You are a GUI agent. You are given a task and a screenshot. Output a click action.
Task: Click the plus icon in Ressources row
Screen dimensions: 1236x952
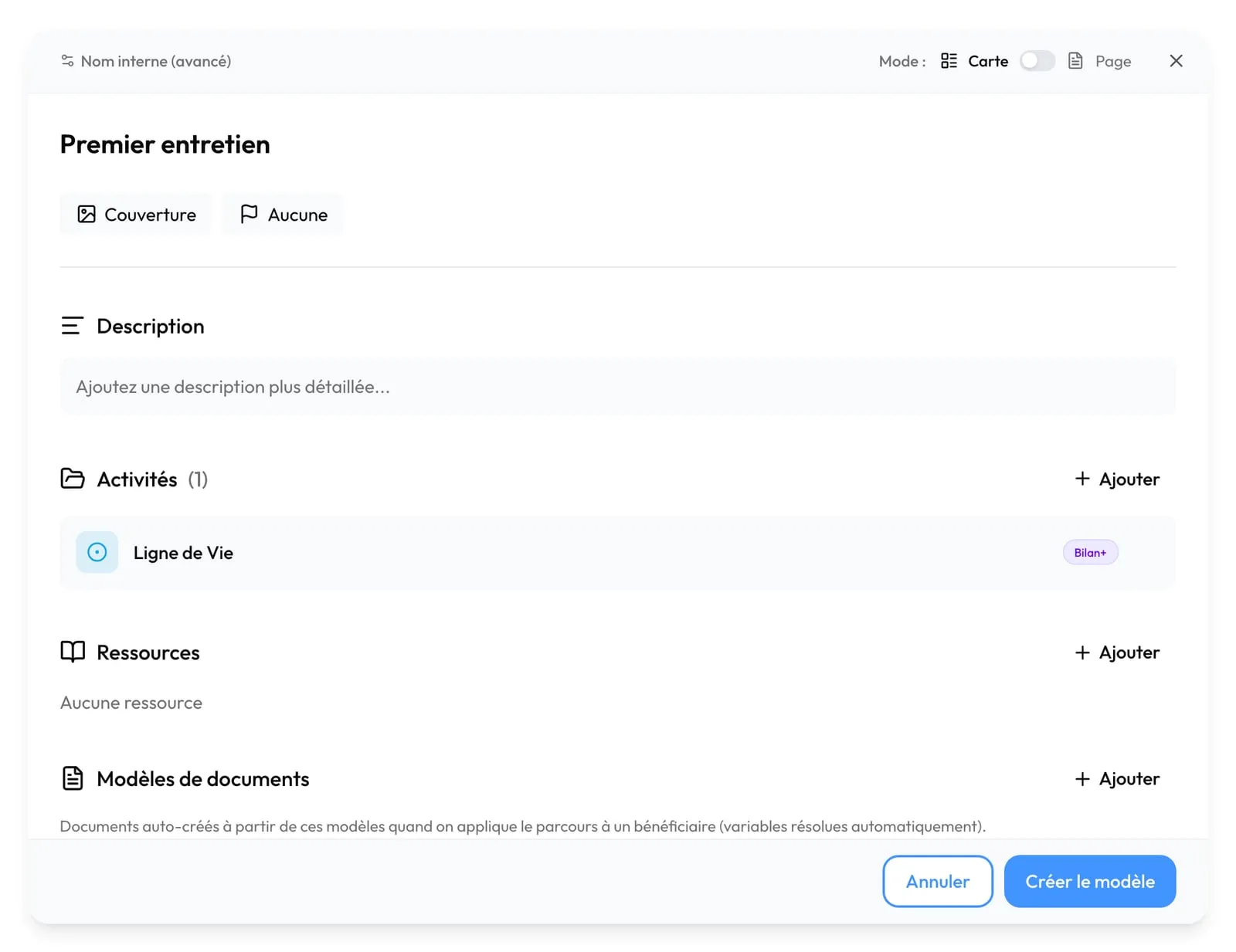1082,652
